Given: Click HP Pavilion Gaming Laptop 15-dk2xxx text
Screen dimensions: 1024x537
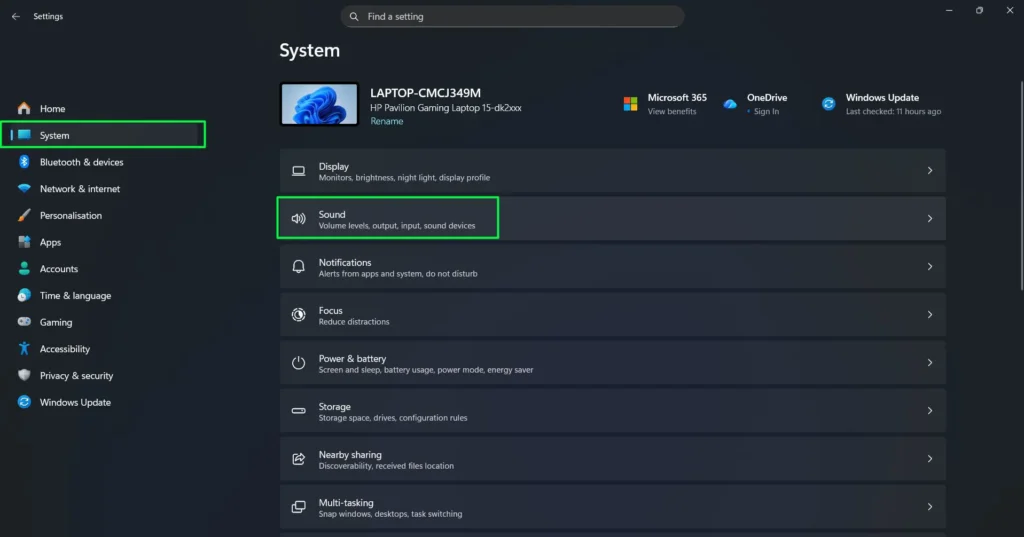Looking at the screenshot, I should 446,108.
